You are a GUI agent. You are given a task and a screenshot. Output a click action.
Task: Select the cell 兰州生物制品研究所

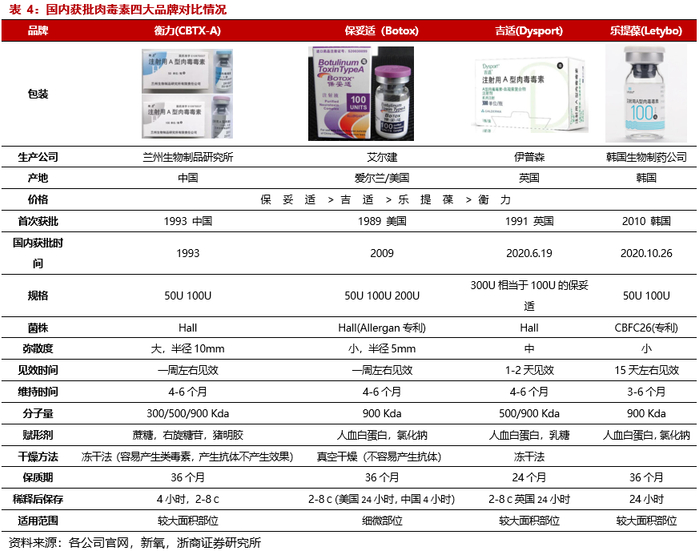tap(188, 157)
